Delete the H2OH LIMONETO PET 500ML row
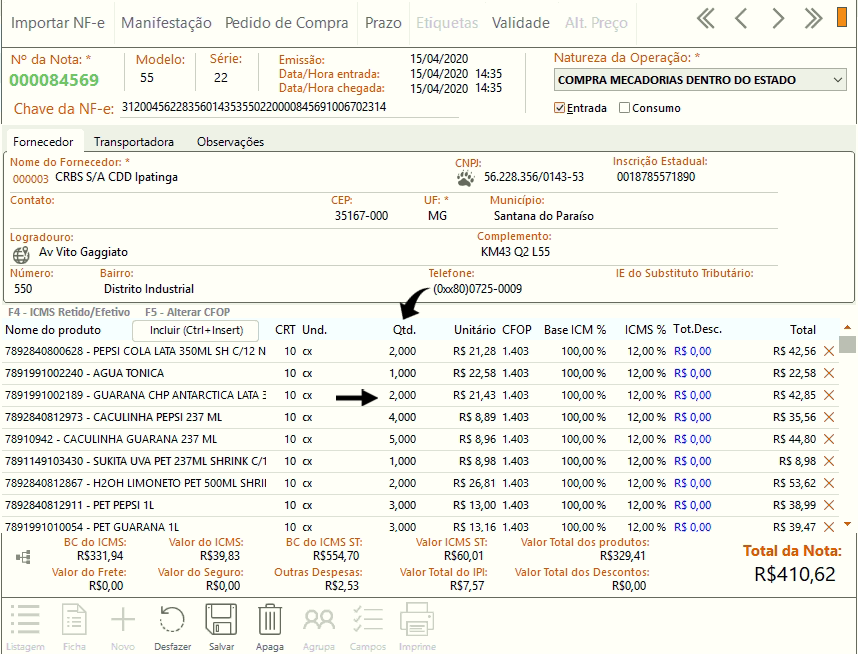 [829, 483]
